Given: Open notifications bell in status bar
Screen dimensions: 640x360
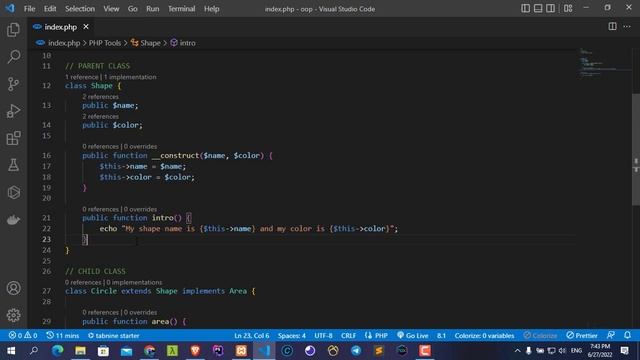Looking at the screenshot, I should click(x=627, y=336).
